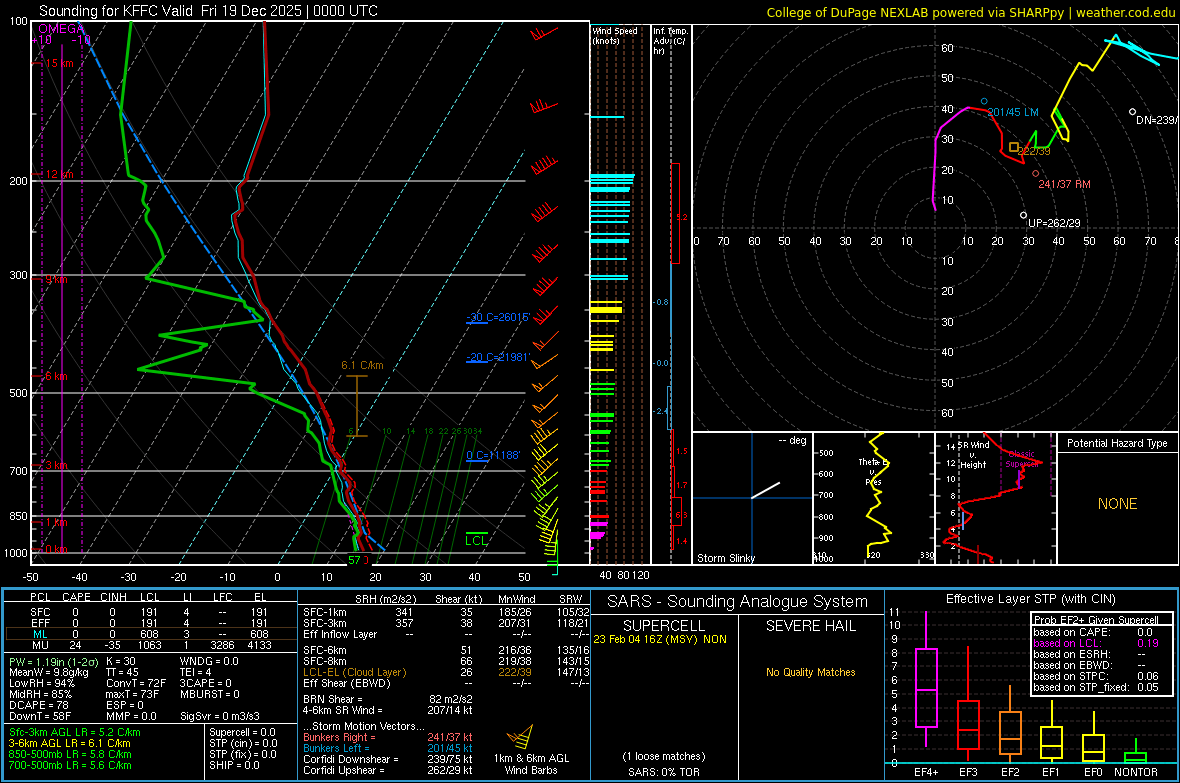The width and height of the screenshot is (1180, 783).
Task: Click the white DN=239 circle marker
Action: tap(1132, 112)
